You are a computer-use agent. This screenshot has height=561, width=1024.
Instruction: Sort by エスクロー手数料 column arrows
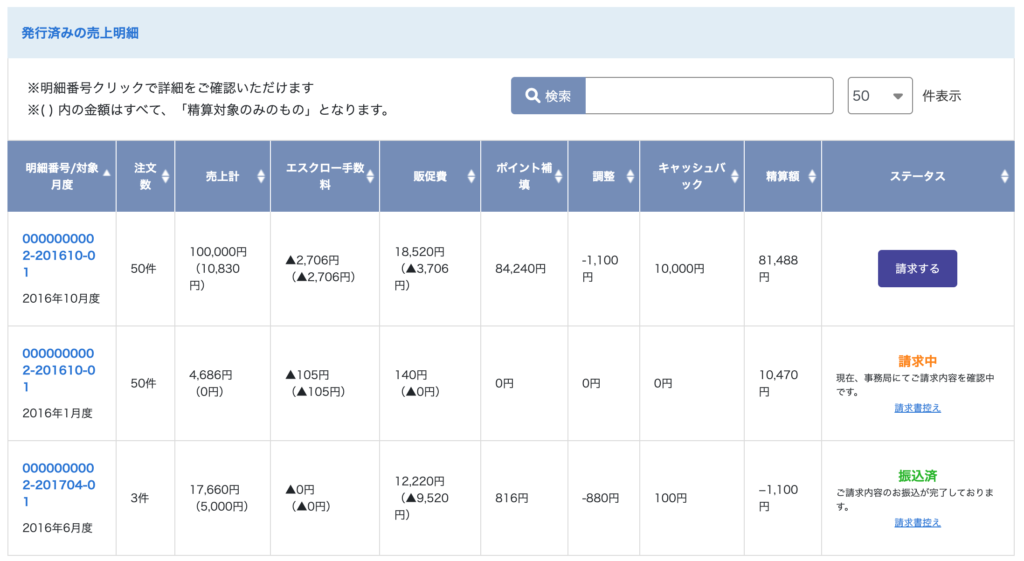370,176
